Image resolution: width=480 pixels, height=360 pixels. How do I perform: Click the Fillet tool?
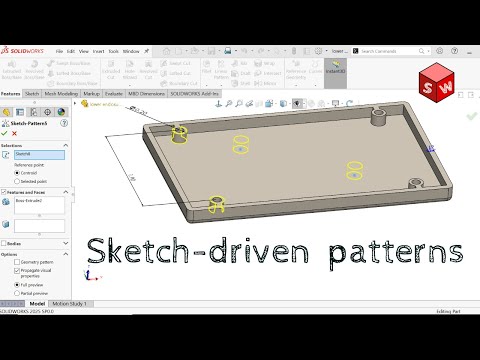207,67
